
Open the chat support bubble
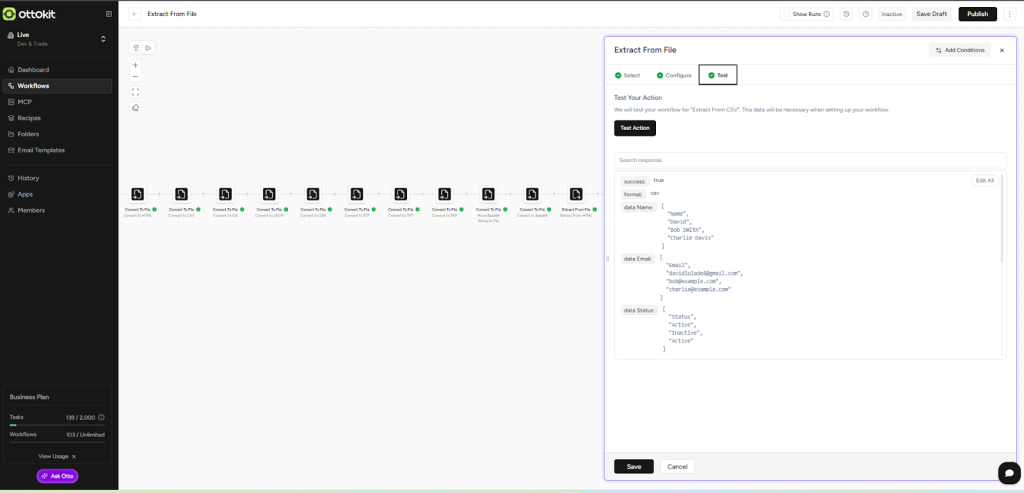(1007, 473)
